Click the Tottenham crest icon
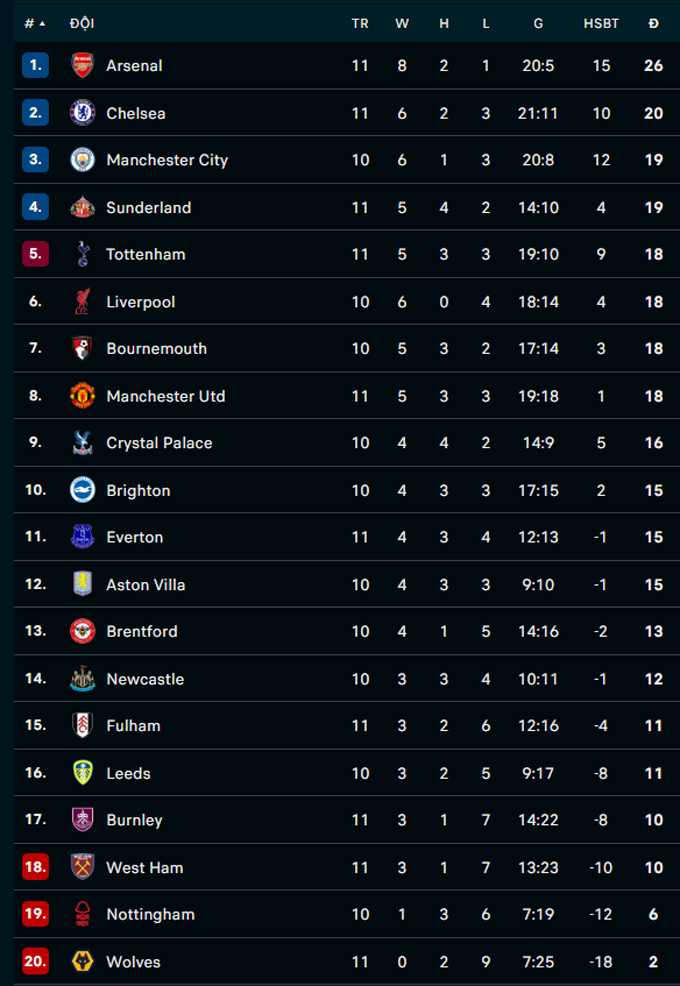Viewport: 680px width, 986px height. tap(82, 255)
